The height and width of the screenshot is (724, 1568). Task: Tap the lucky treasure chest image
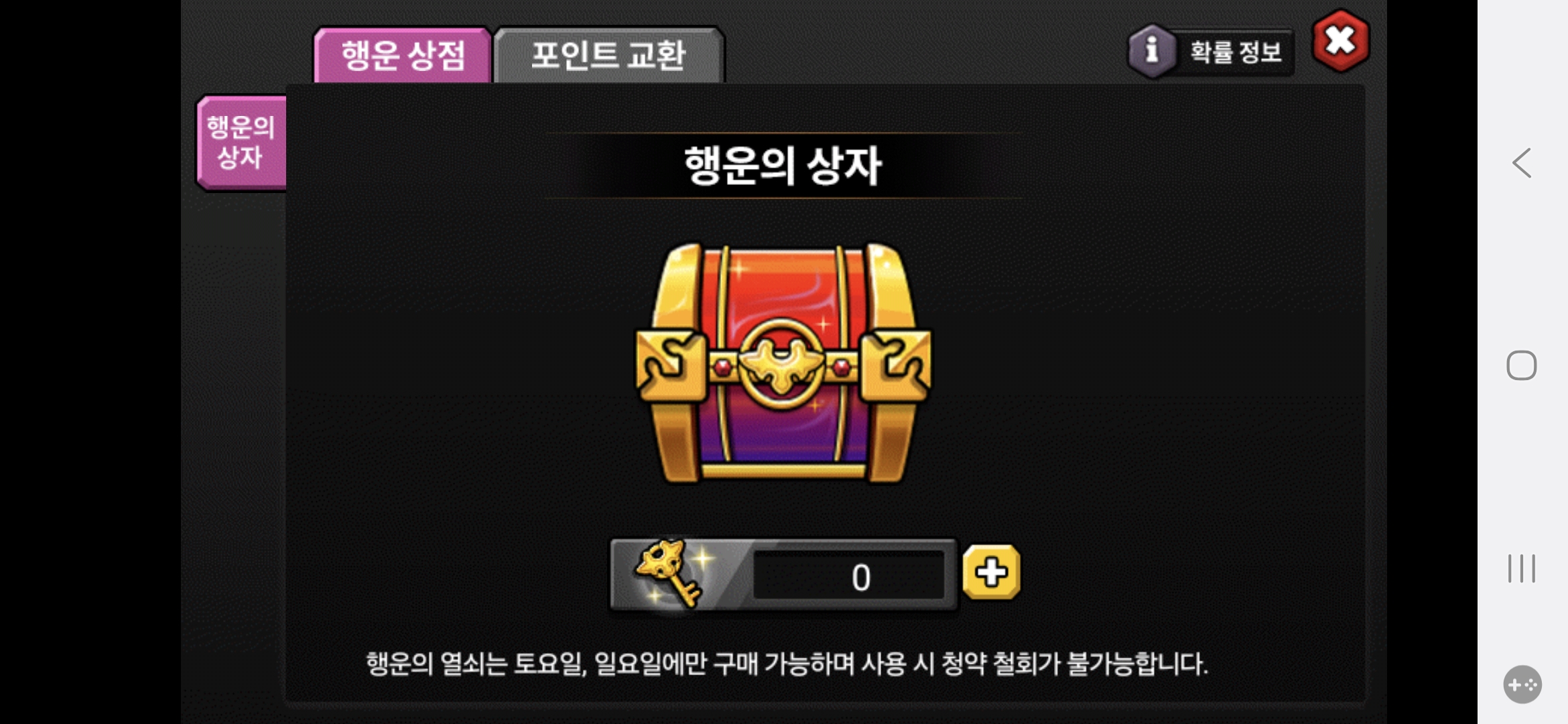783,363
